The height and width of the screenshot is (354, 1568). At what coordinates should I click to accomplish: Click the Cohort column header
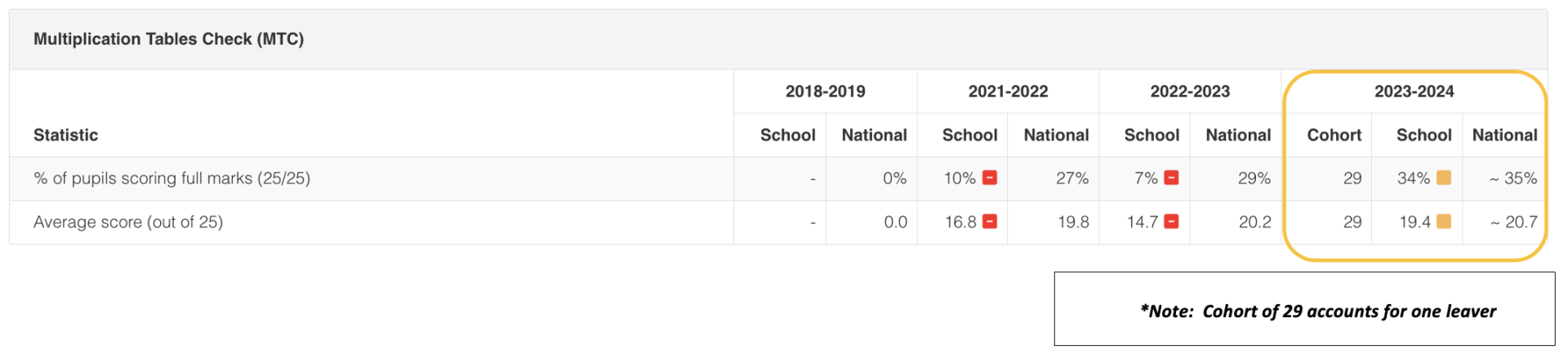coord(1334,135)
